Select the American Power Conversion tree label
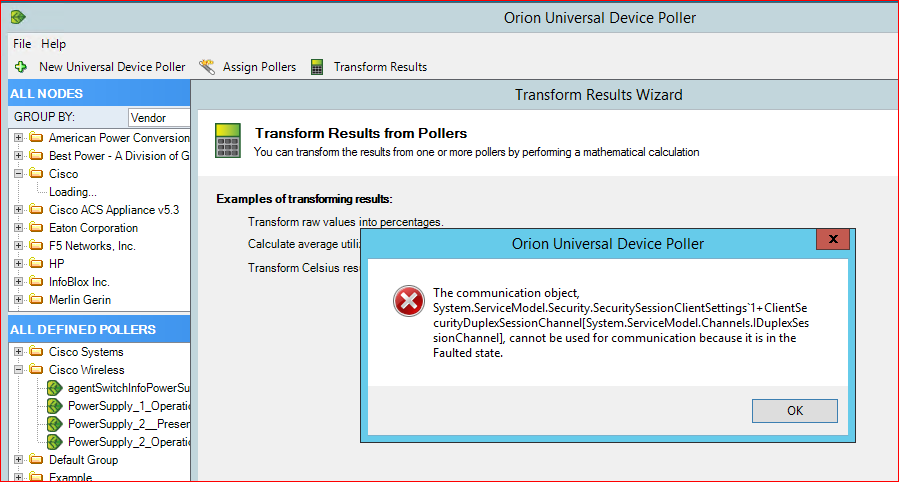This screenshot has width=899, height=482. pos(119,138)
